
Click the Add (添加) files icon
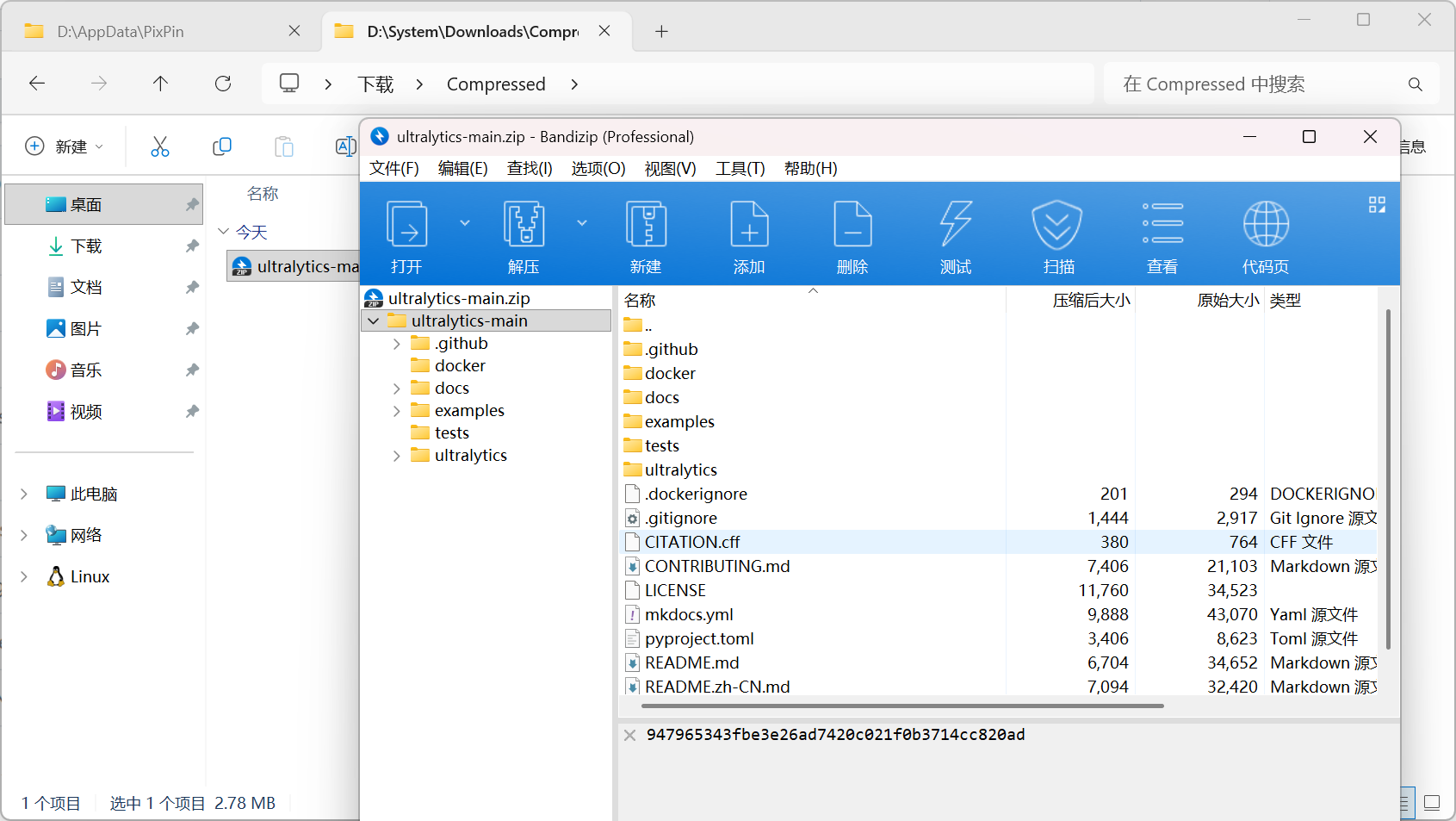point(749,226)
